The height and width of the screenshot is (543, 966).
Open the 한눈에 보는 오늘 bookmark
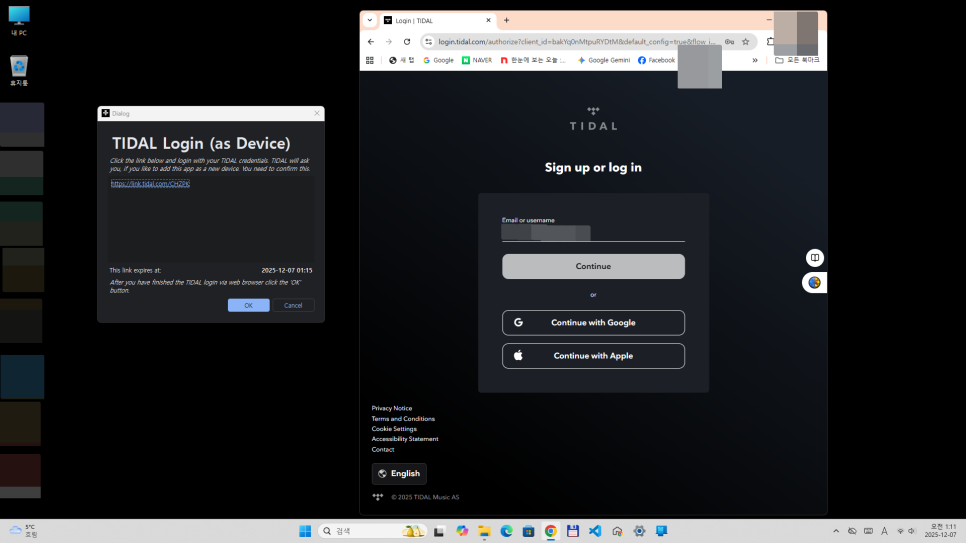(533, 60)
